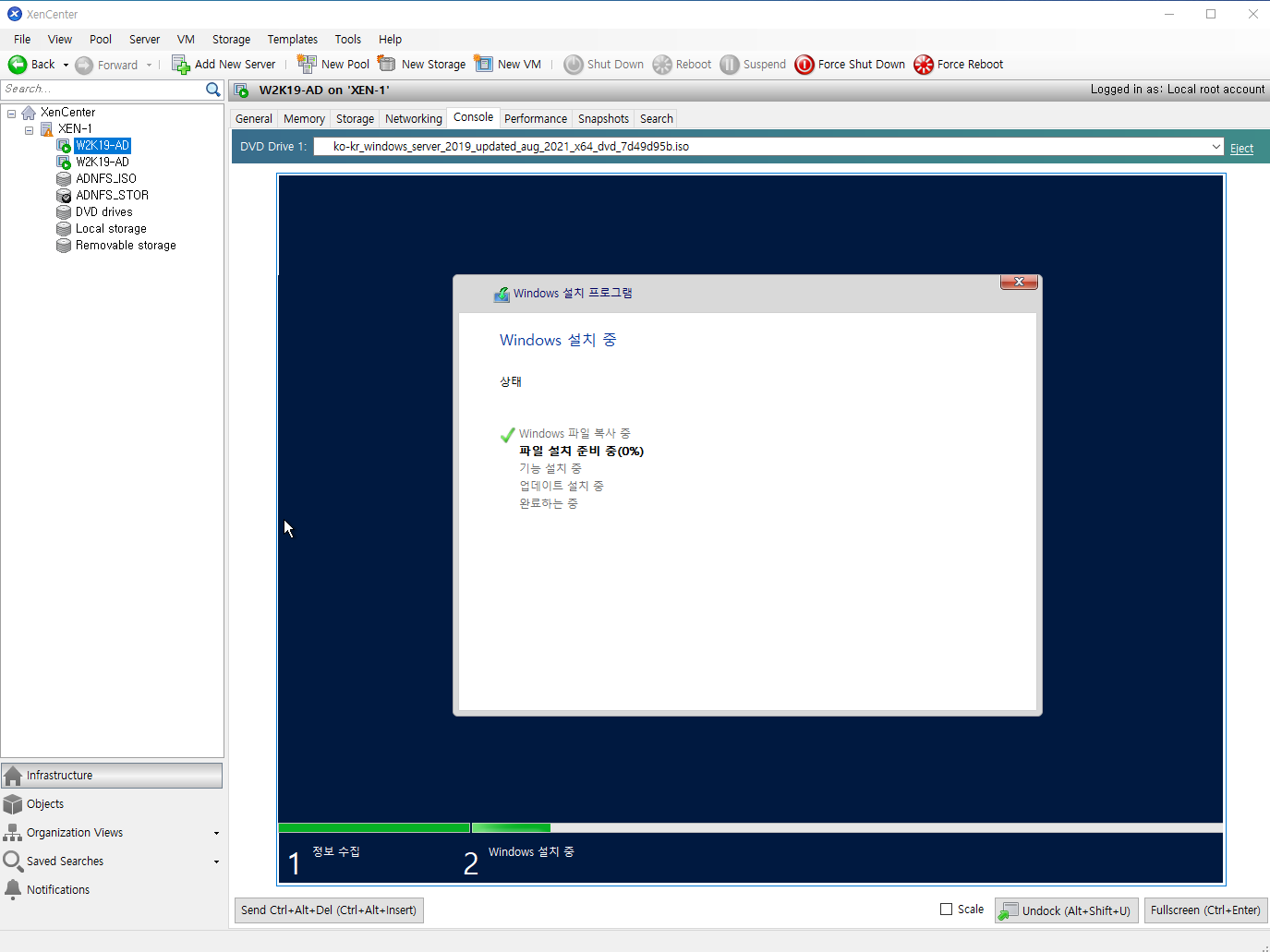Viewport: 1270px width, 952px height.
Task: Open the Help menu
Action: click(x=391, y=40)
